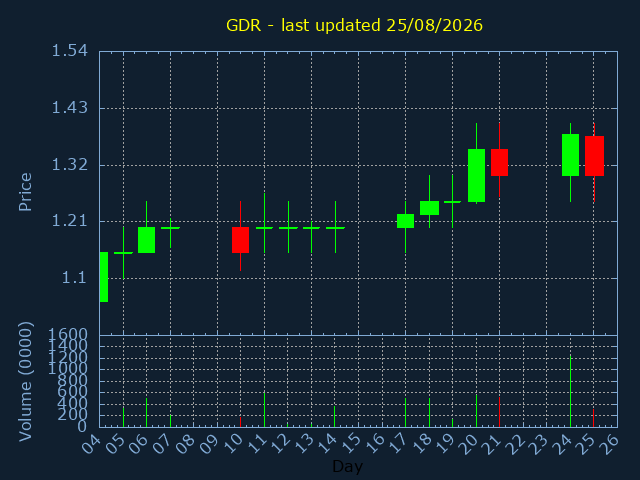This screenshot has height=480, width=640.
Task: Click the doji candle on day 19
Action: 452,202
